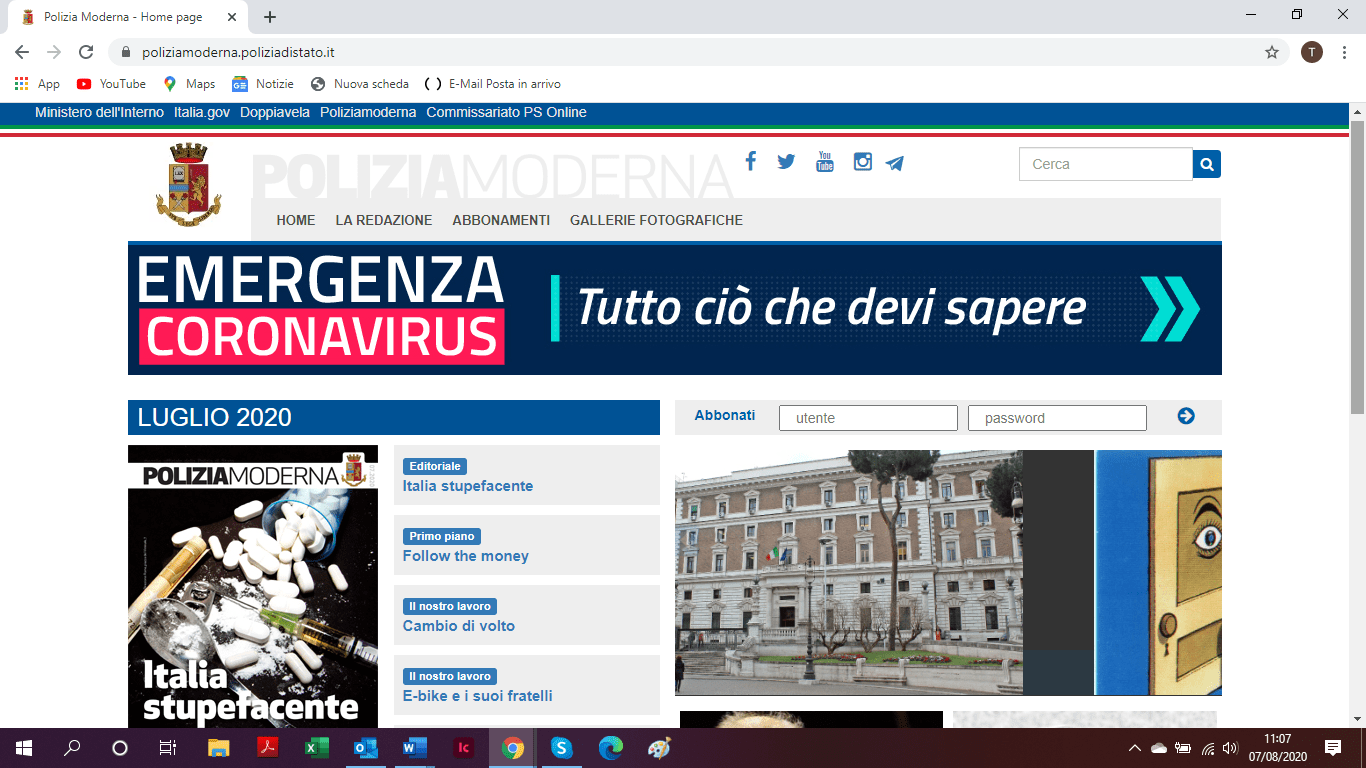Click the browser back arrow
1366x768 pixels.
[x=22, y=52]
